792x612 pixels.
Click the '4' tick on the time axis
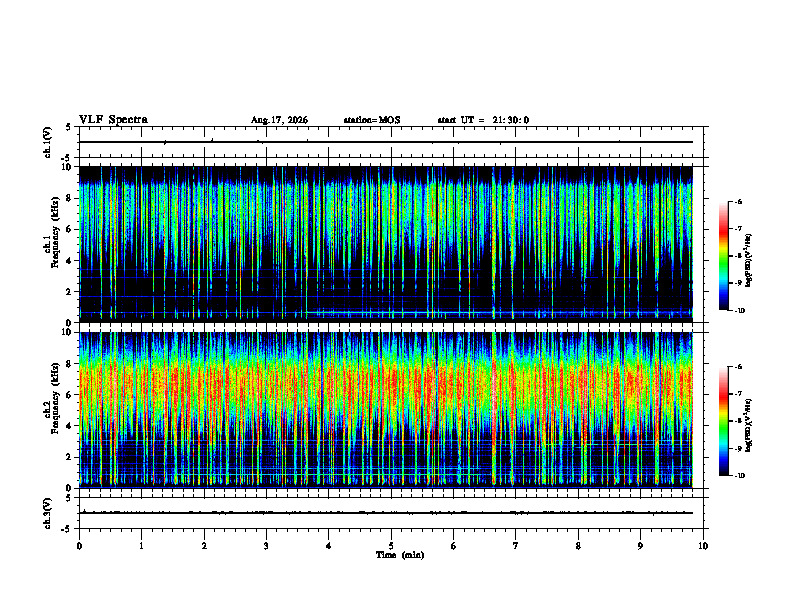tap(329, 546)
